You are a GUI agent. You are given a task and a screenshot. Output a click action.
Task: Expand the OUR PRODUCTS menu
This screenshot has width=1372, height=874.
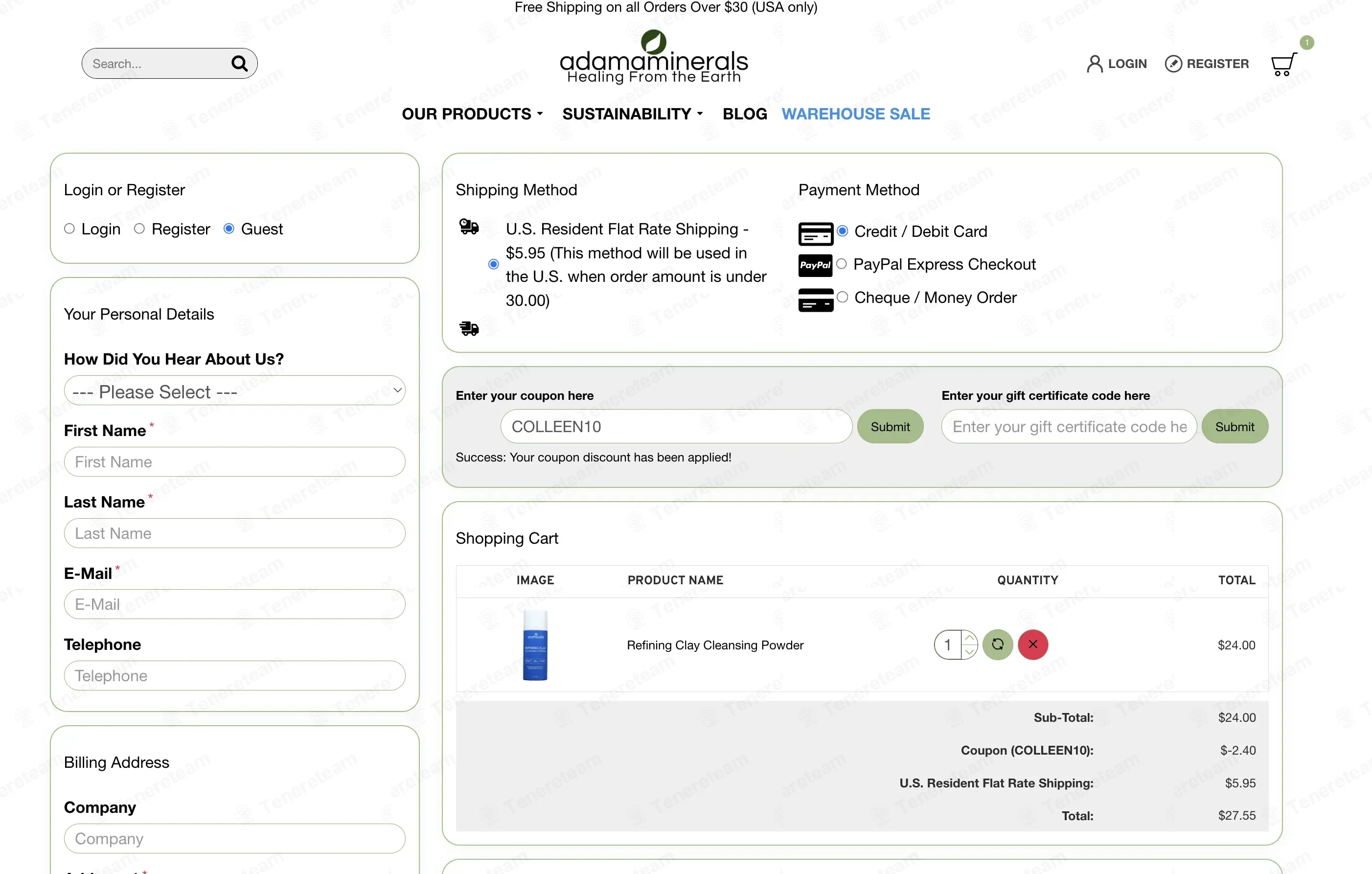click(x=472, y=114)
